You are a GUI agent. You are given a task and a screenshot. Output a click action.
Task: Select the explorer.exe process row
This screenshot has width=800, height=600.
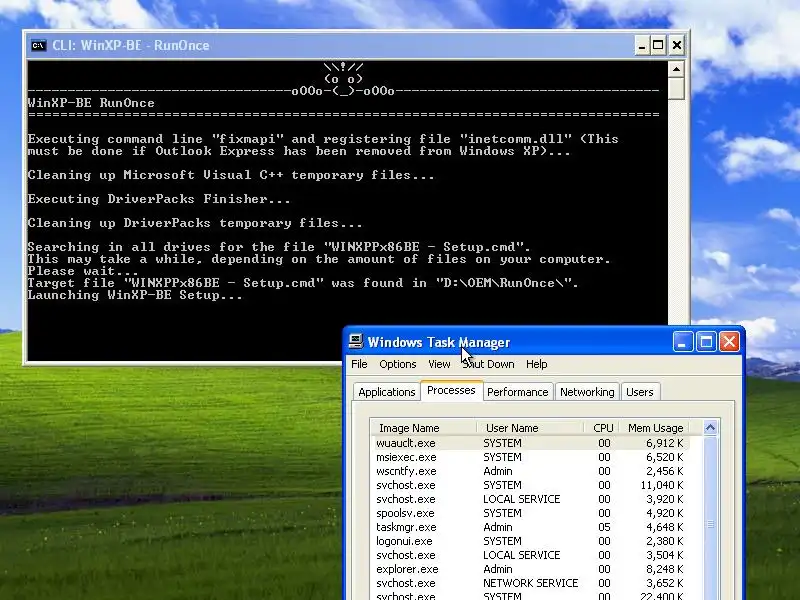tap(531, 569)
